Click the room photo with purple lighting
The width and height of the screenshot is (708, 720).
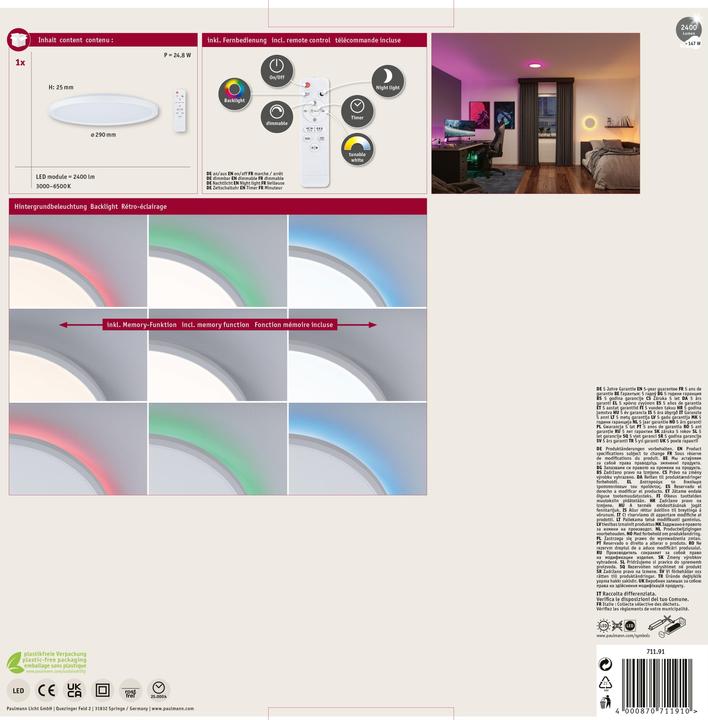click(x=535, y=113)
